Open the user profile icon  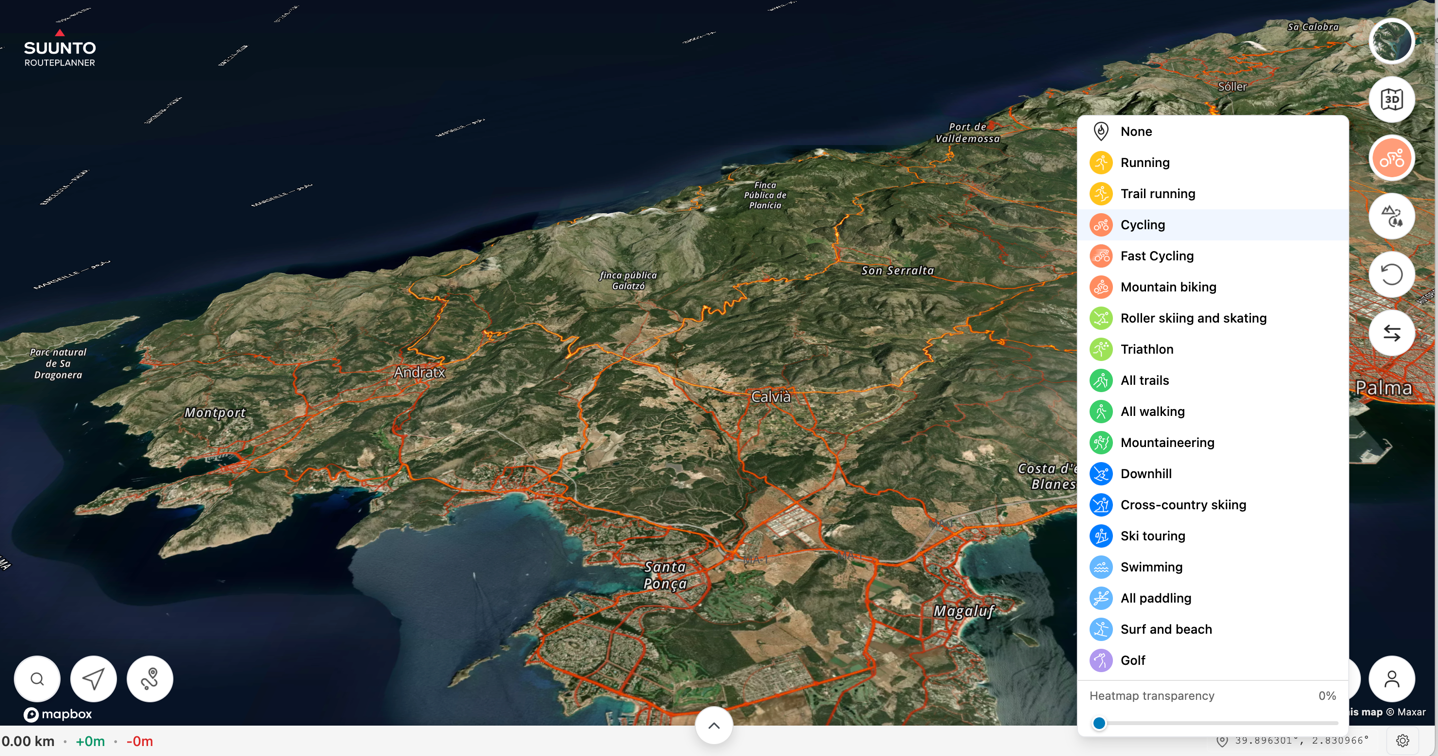1391,679
